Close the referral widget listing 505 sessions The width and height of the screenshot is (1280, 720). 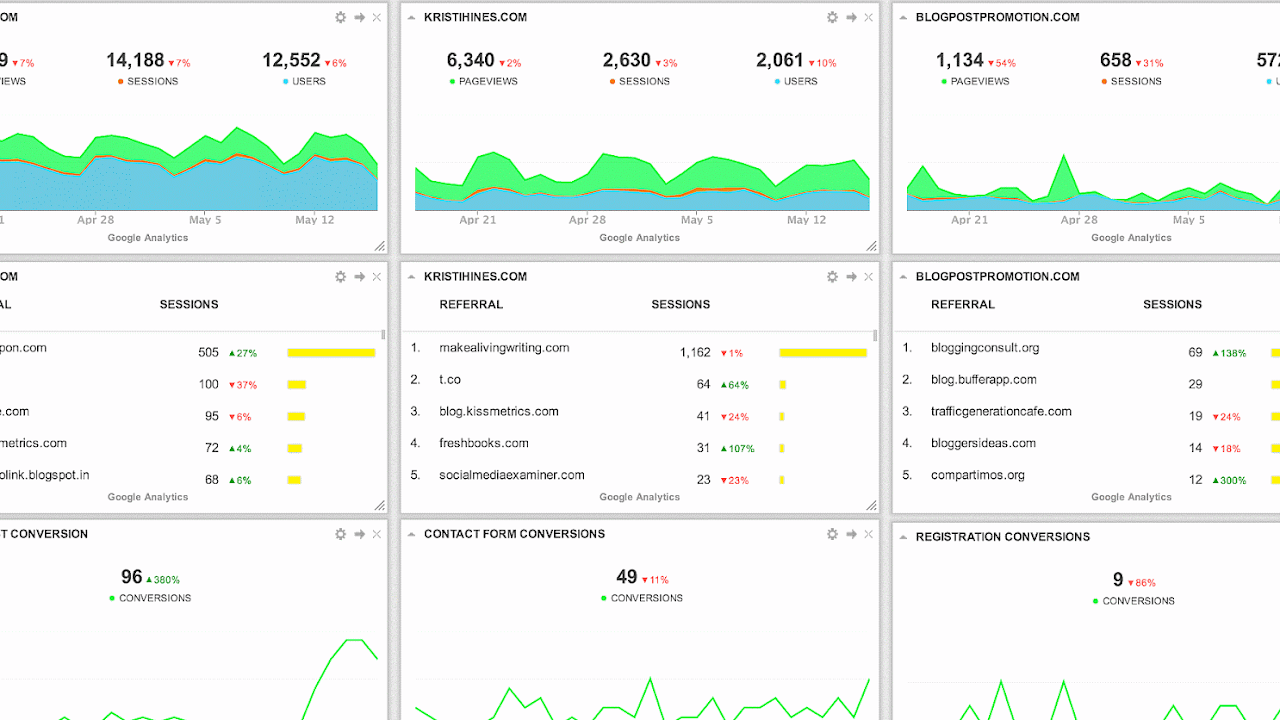click(x=376, y=277)
